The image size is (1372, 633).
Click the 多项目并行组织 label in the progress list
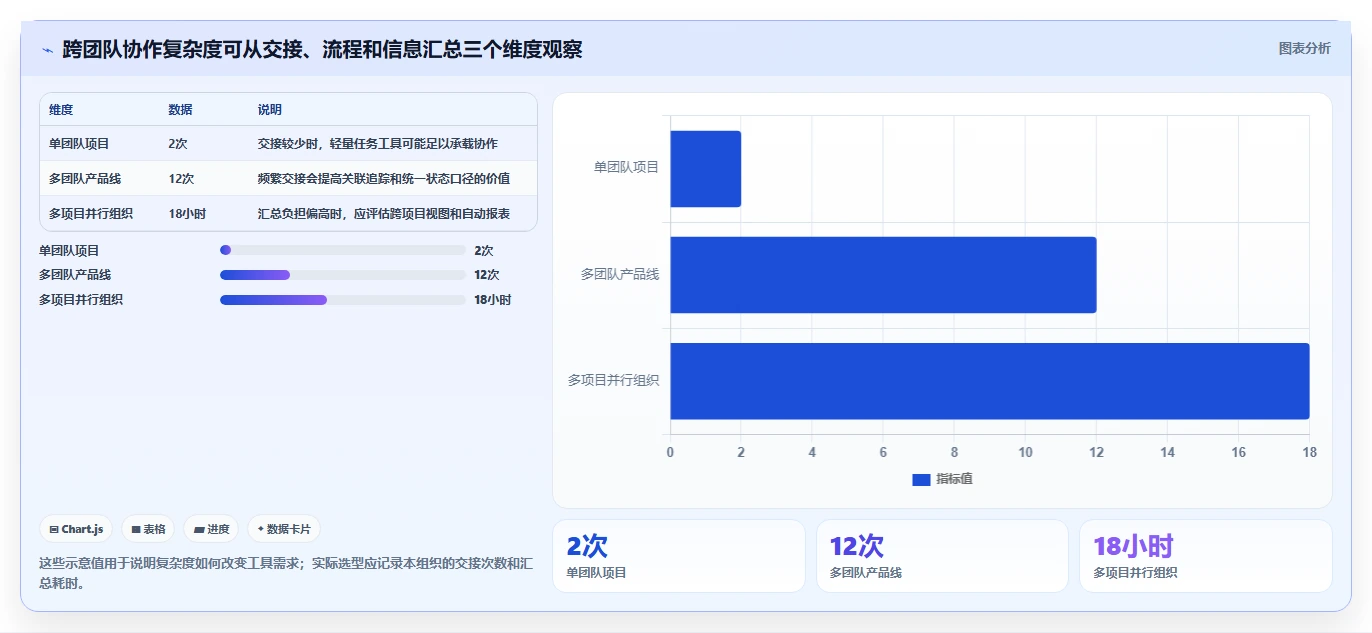[x=81, y=300]
